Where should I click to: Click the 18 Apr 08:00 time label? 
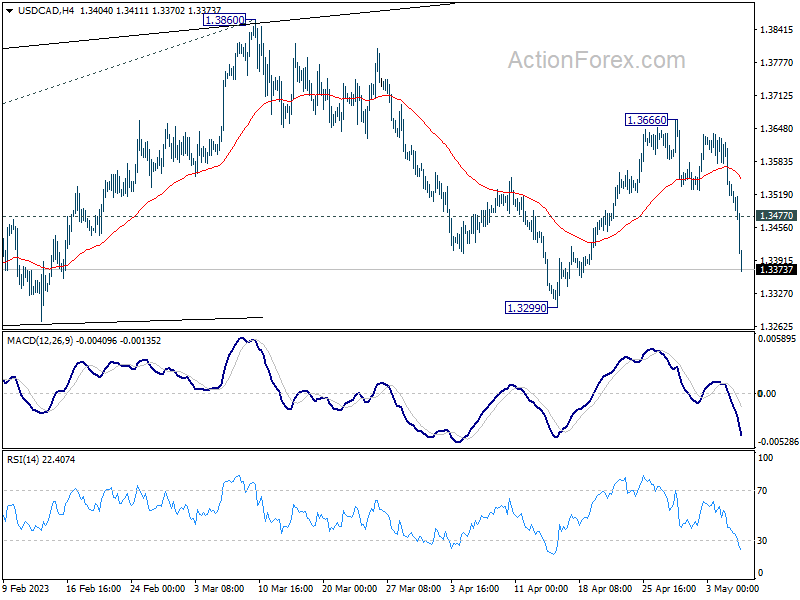click(x=606, y=588)
